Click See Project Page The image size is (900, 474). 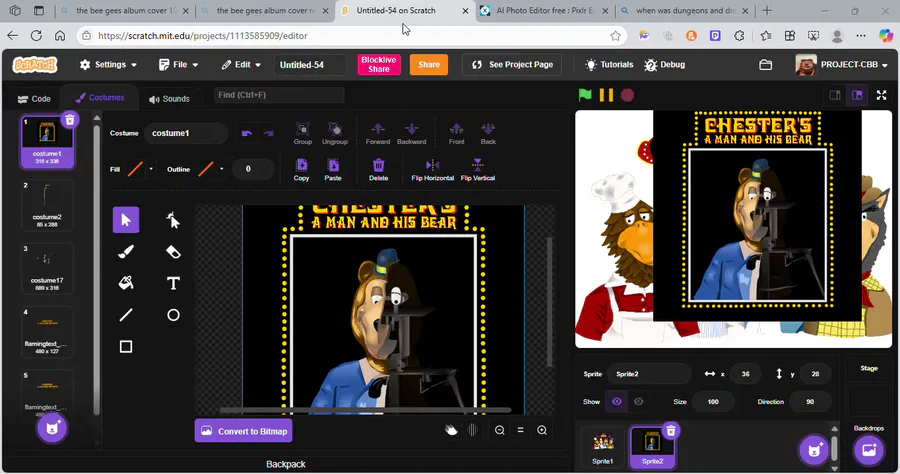point(512,65)
